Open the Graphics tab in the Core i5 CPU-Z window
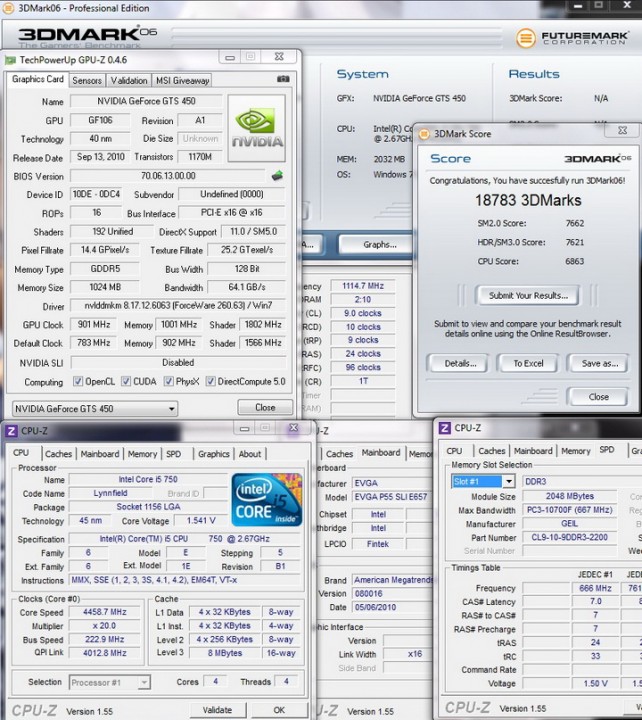 [x=214, y=454]
